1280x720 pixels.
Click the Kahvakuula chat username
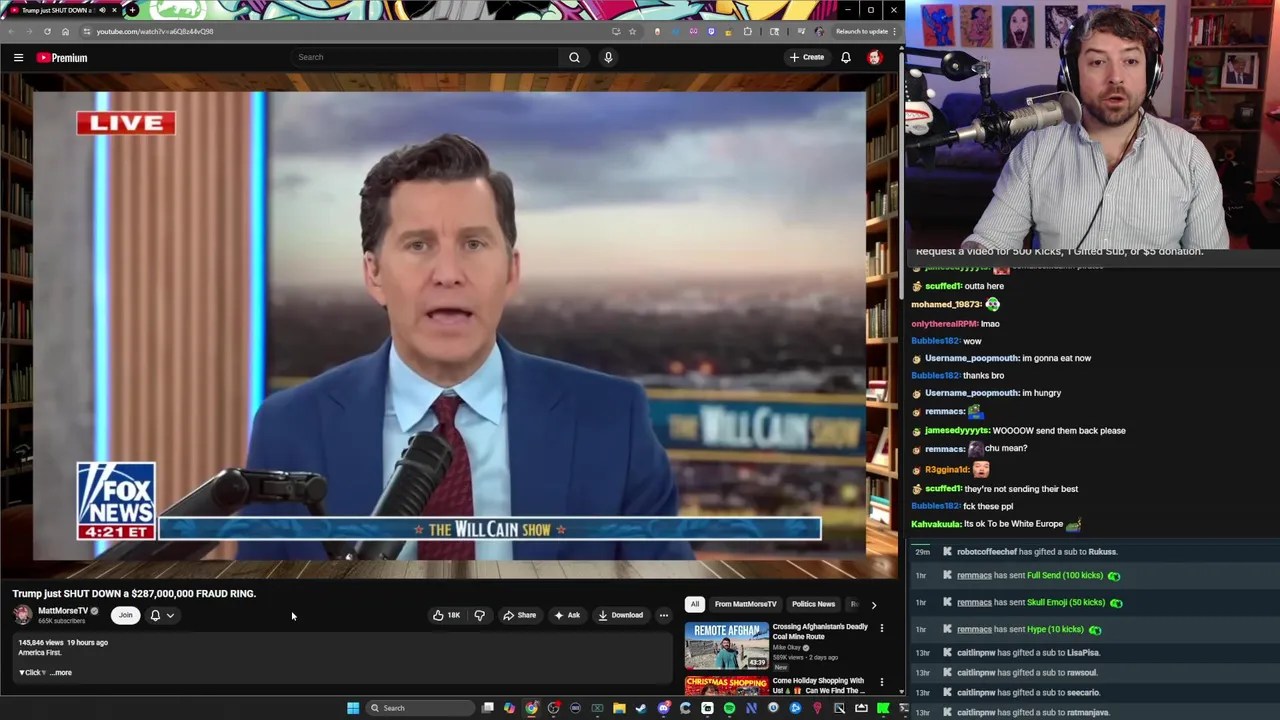click(936, 524)
